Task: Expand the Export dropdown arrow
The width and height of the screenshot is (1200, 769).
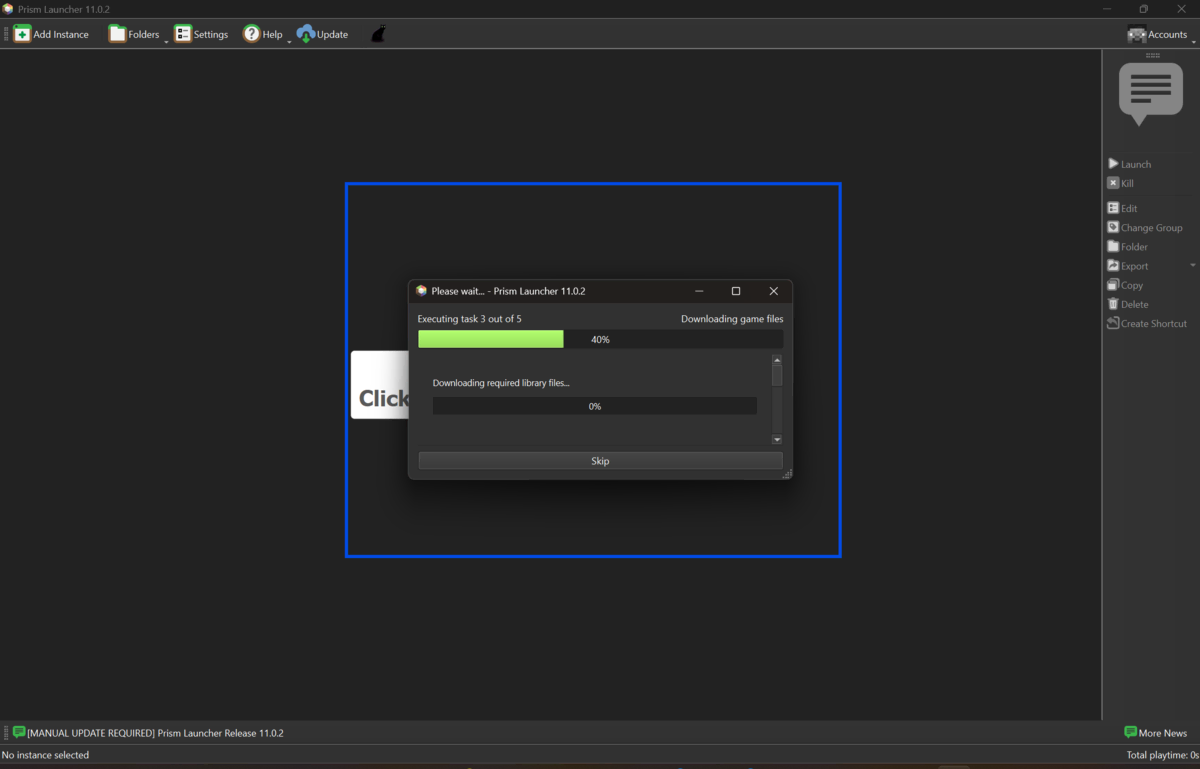Action: click(1192, 266)
